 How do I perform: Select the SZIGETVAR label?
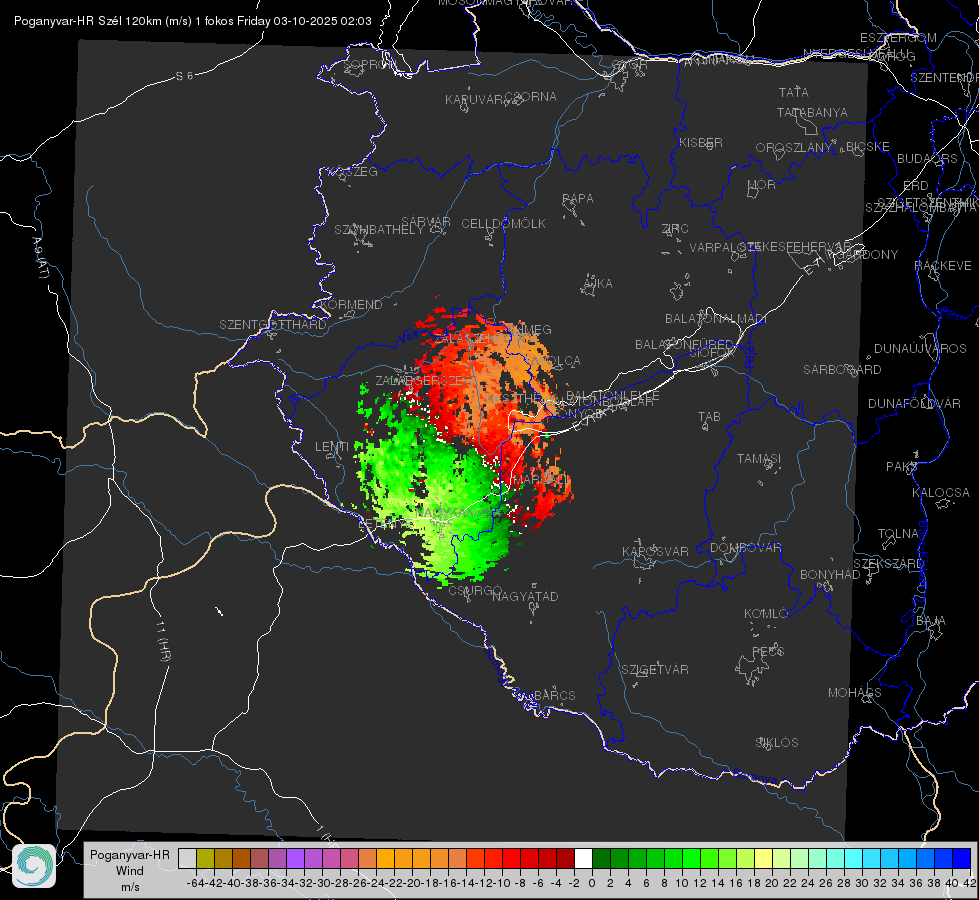coord(654,670)
